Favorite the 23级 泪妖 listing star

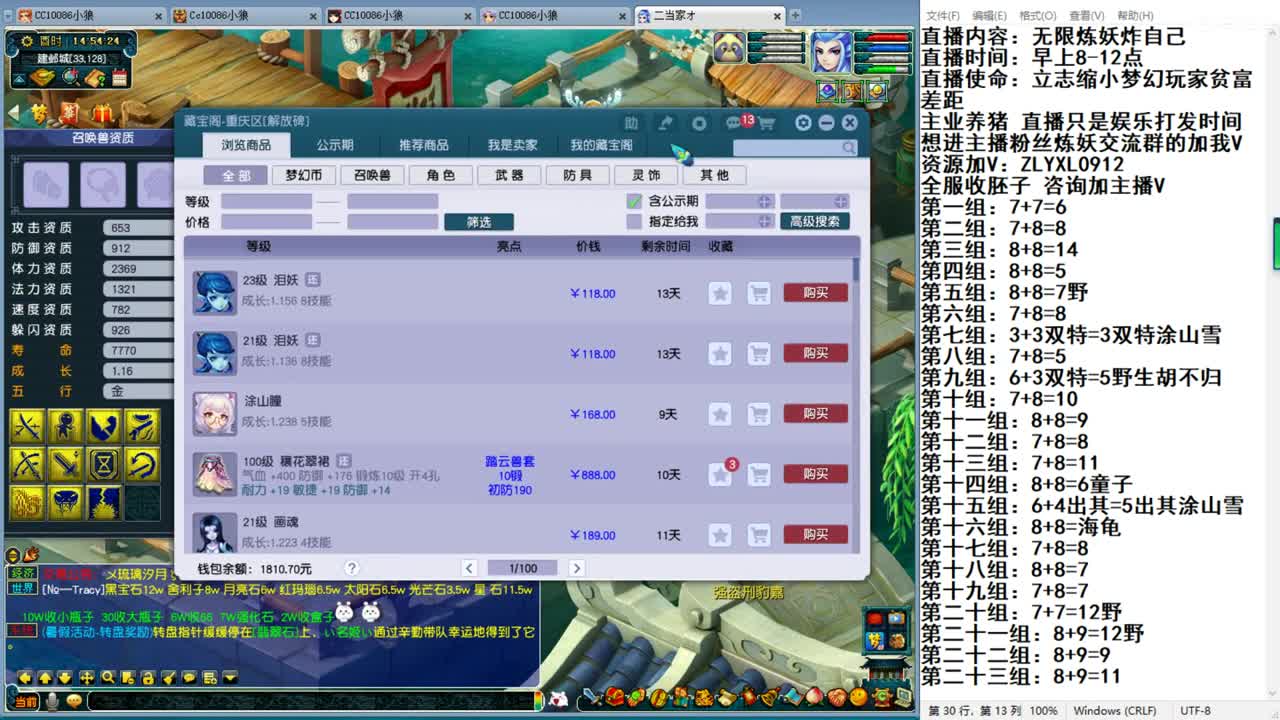point(720,293)
